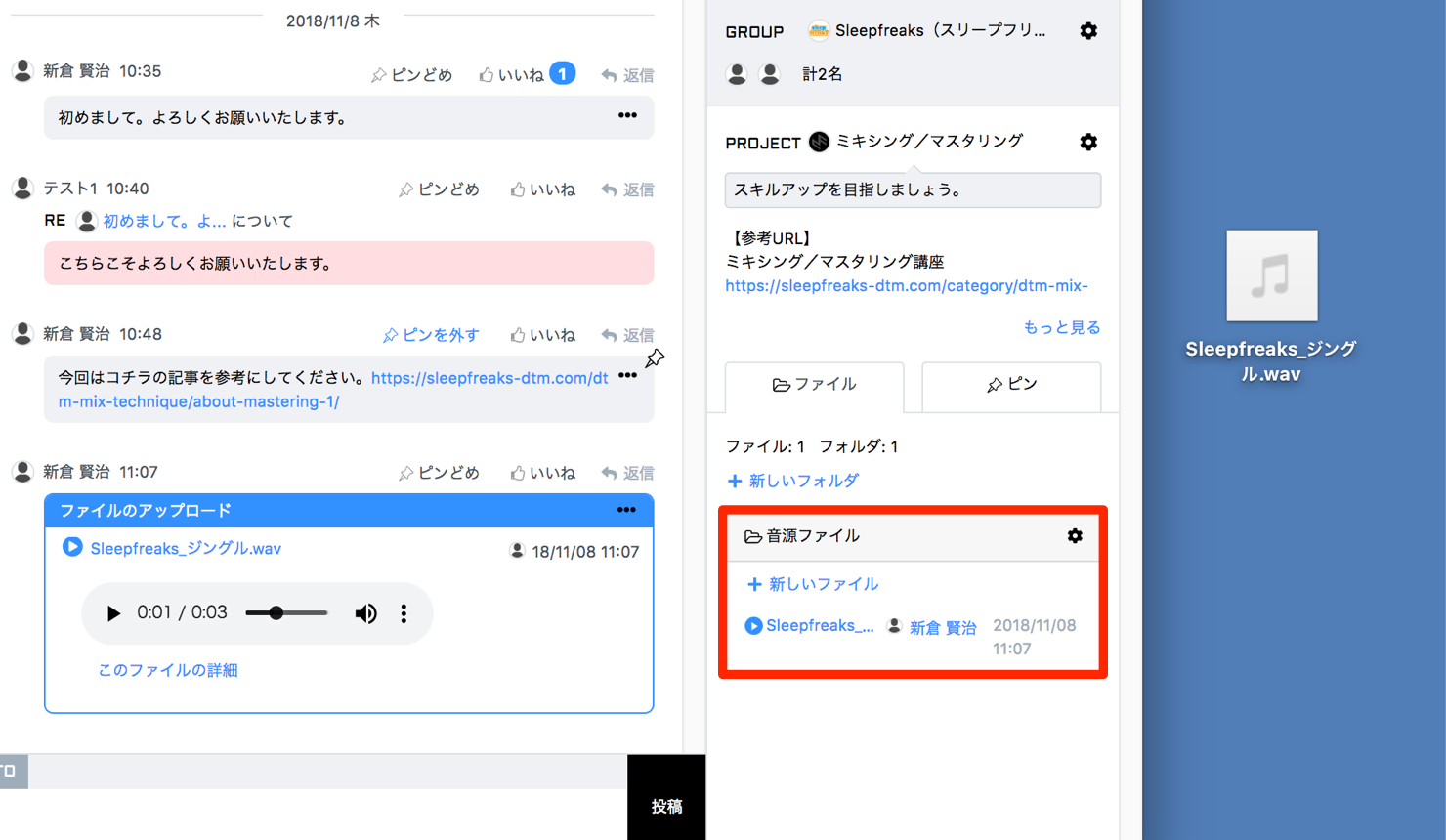
Task: Open quoted 初めまして。よ... reply reference
Action: coord(164,221)
